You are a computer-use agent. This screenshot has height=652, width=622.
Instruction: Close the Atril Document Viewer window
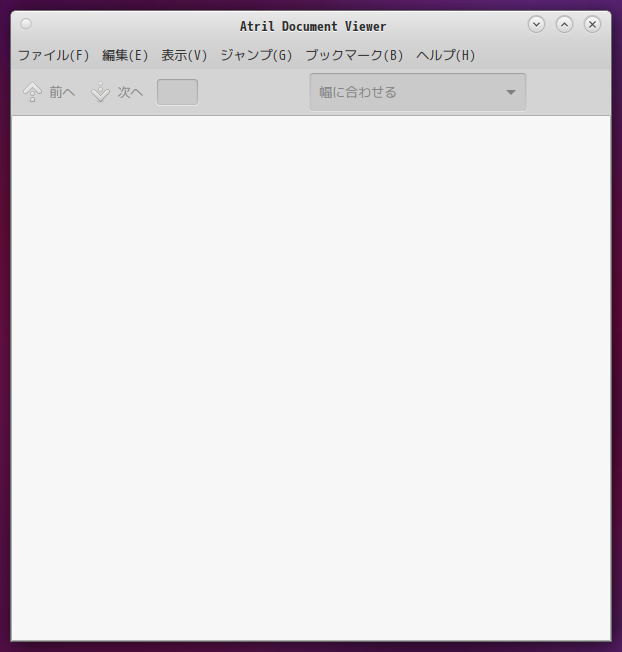[x=592, y=25]
